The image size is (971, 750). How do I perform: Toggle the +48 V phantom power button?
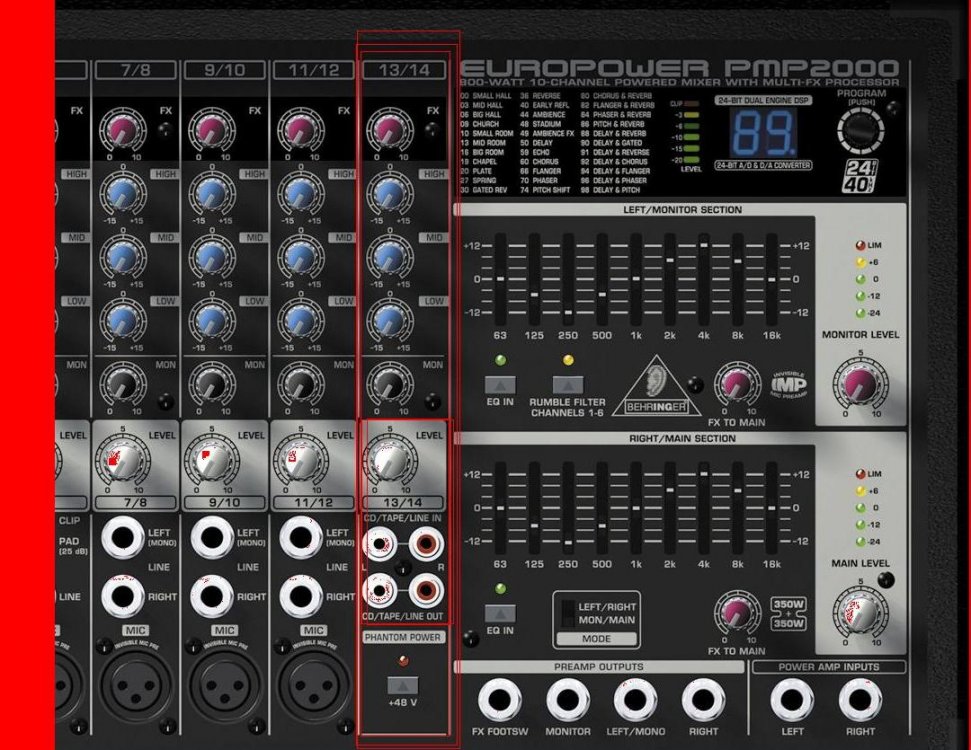403,686
